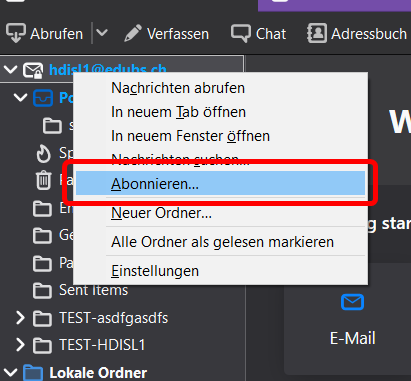Collapse the inbox folder chevron
Screen dimensions: 411x381
coord(20,97)
